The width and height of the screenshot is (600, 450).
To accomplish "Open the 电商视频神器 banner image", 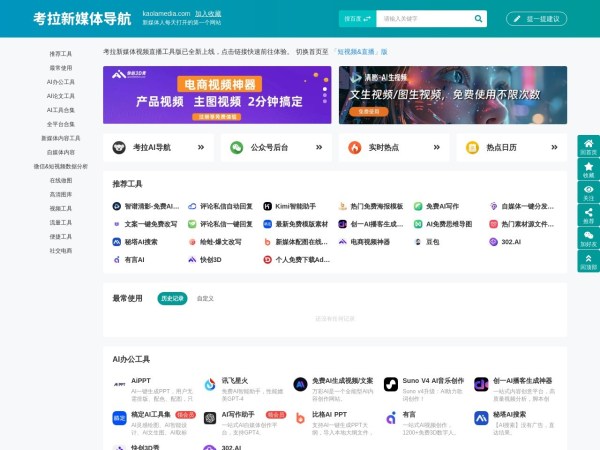I will coord(217,95).
